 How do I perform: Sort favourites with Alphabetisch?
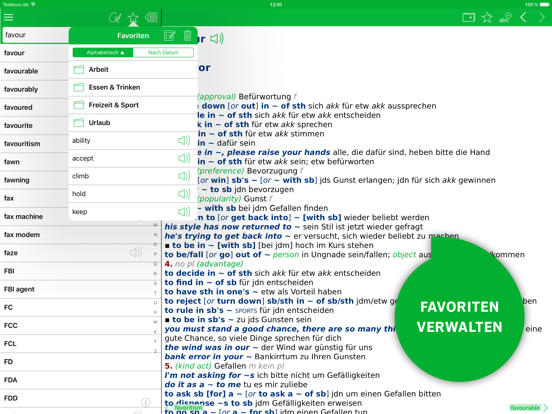[x=103, y=52]
